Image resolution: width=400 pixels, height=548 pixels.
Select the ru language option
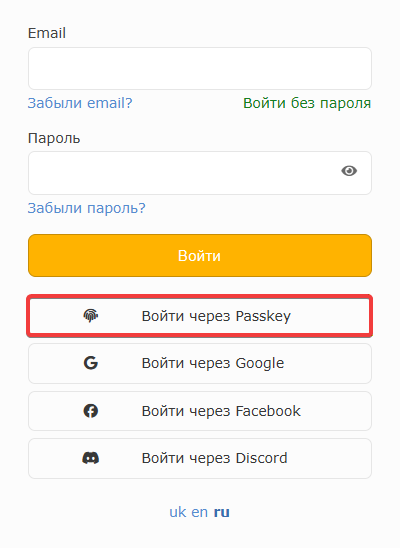click(221, 512)
